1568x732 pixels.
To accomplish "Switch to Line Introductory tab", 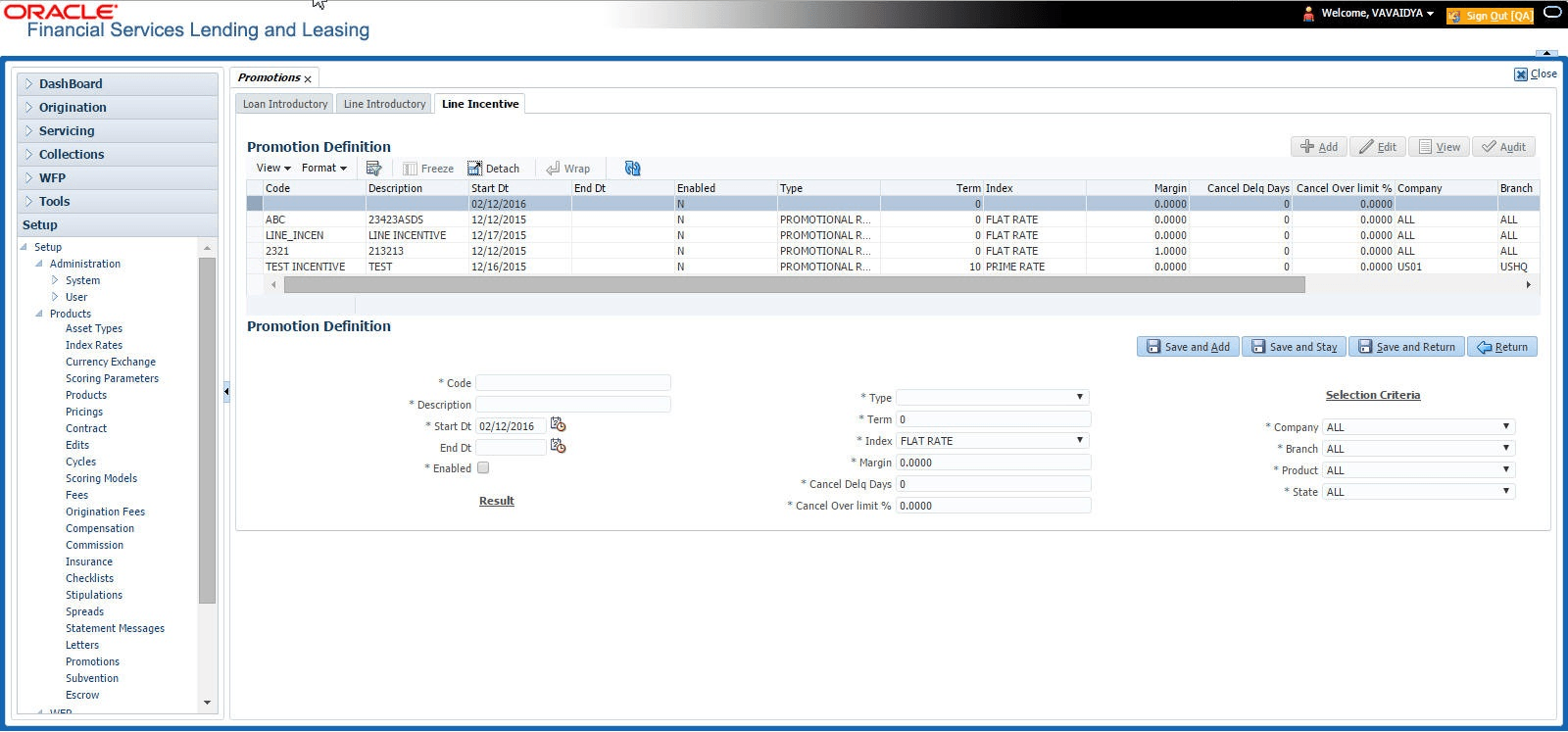I will pos(384,104).
